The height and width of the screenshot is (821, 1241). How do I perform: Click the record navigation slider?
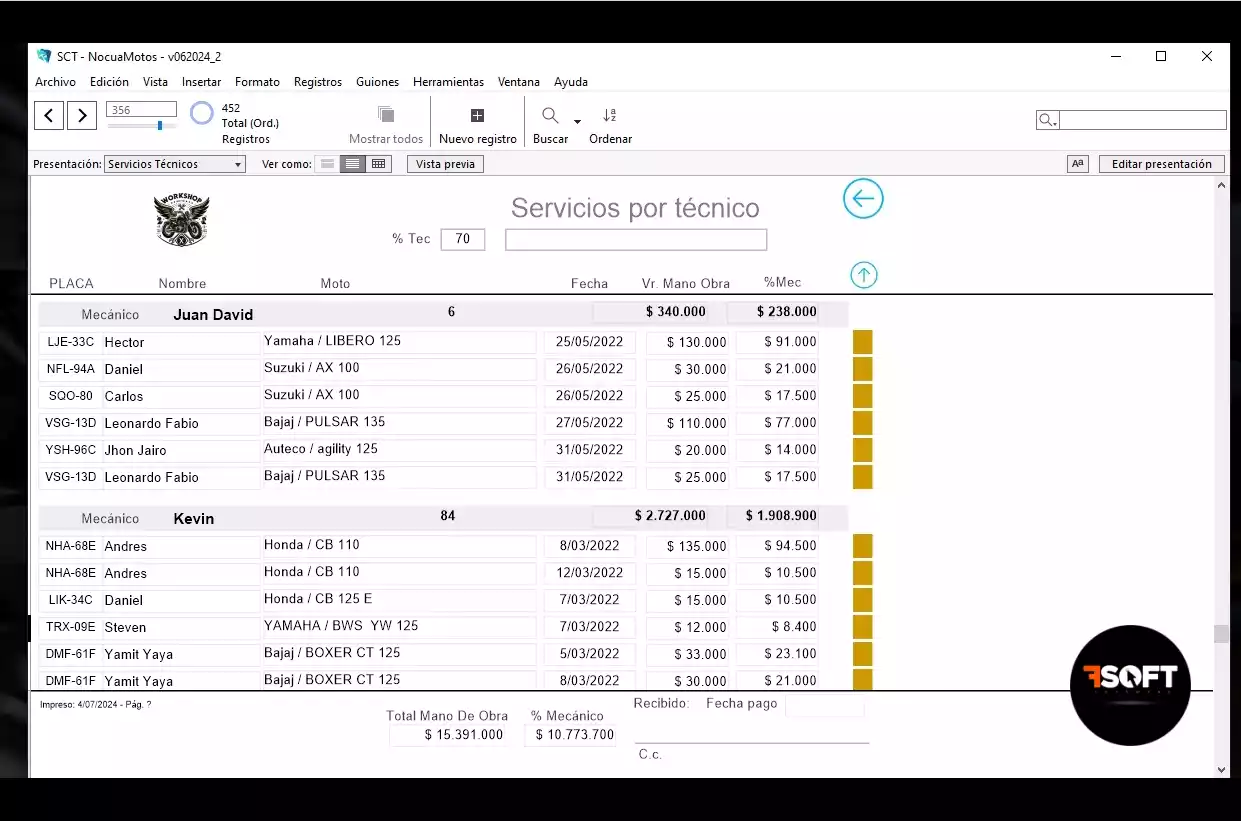(x=142, y=126)
